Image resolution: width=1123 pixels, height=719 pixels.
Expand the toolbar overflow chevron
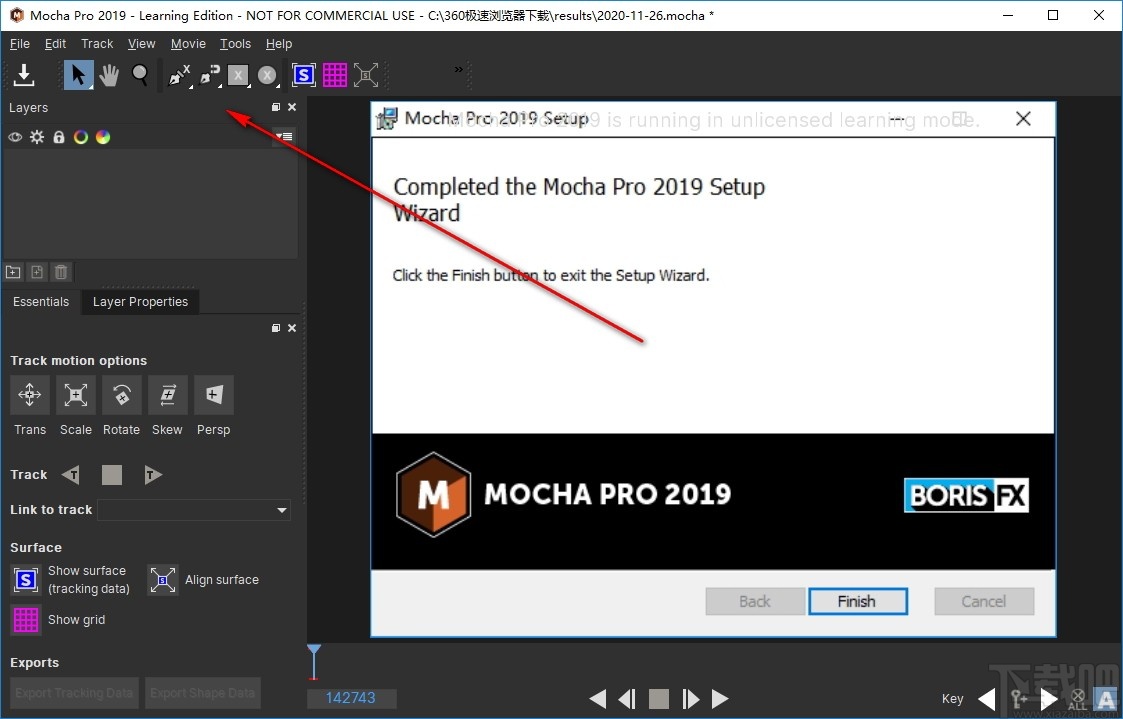pyautogui.click(x=458, y=70)
